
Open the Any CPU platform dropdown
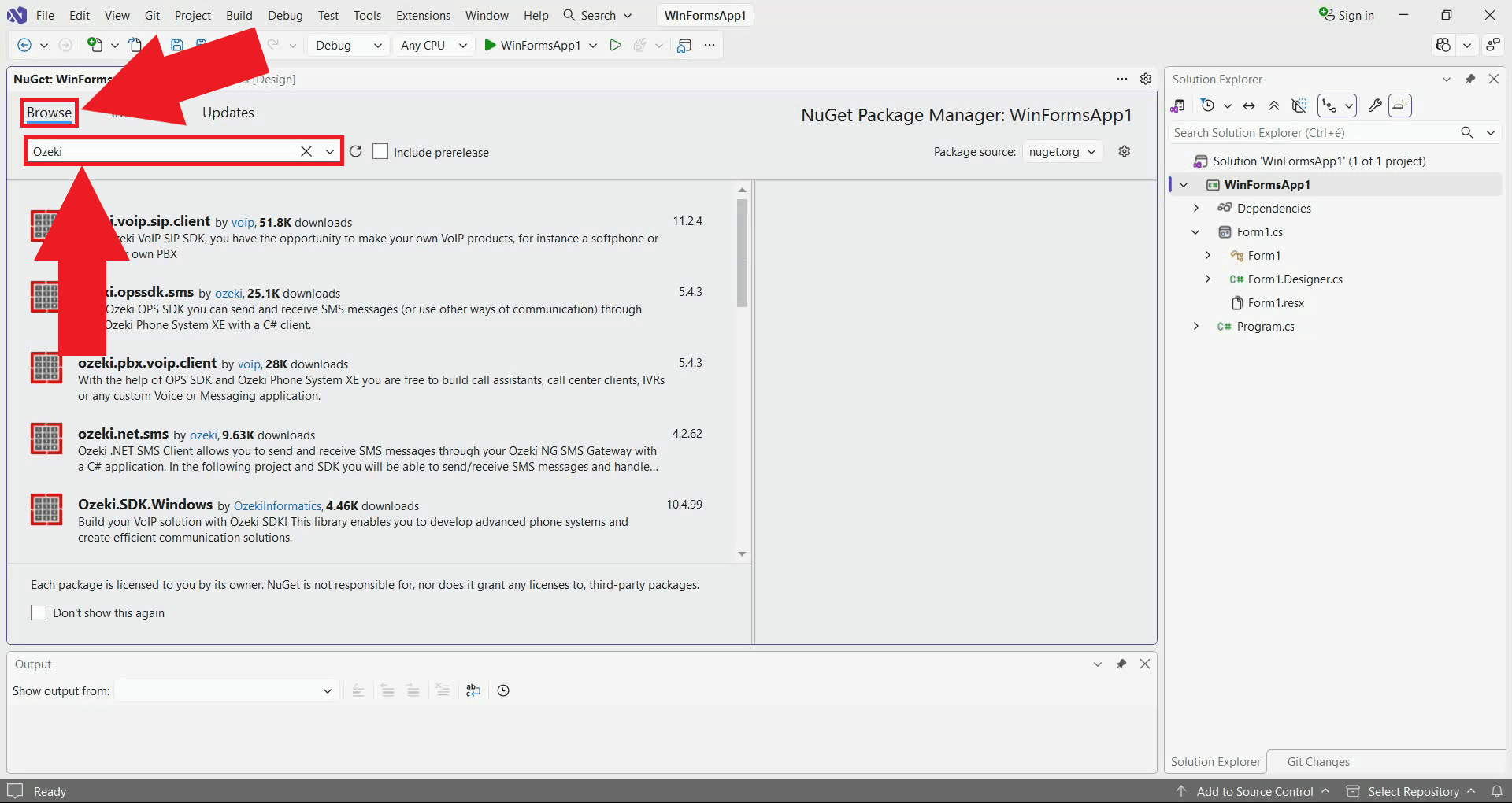[x=434, y=46]
